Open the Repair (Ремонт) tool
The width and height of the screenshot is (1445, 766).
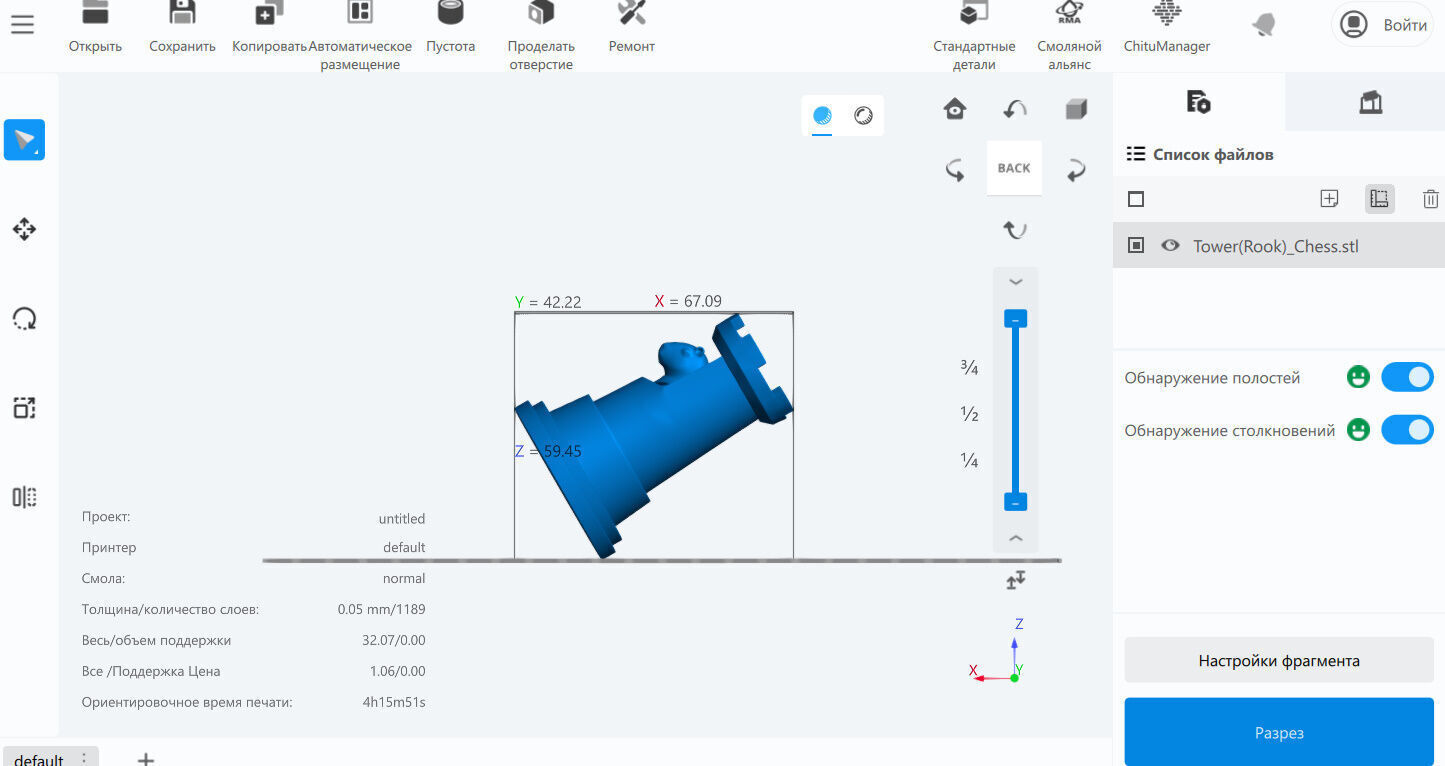(x=632, y=28)
